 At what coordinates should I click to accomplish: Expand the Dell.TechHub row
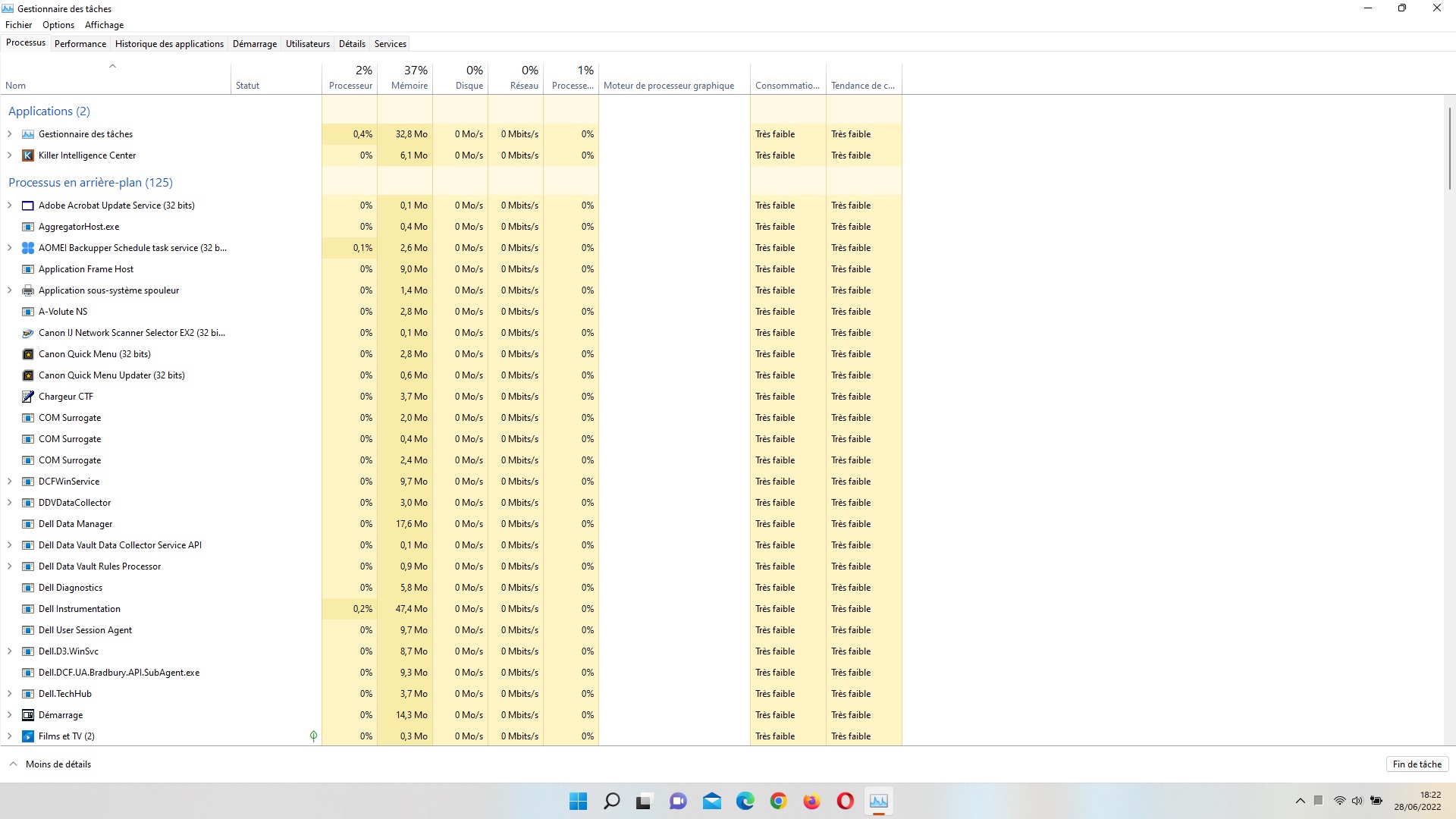[x=10, y=694]
